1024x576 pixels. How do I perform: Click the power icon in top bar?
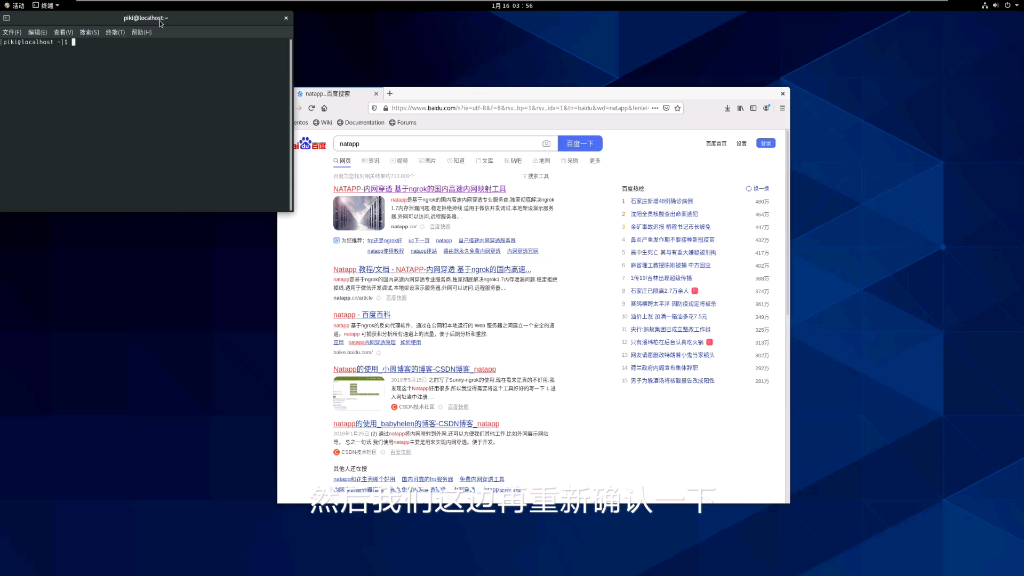click(x=1008, y=5)
